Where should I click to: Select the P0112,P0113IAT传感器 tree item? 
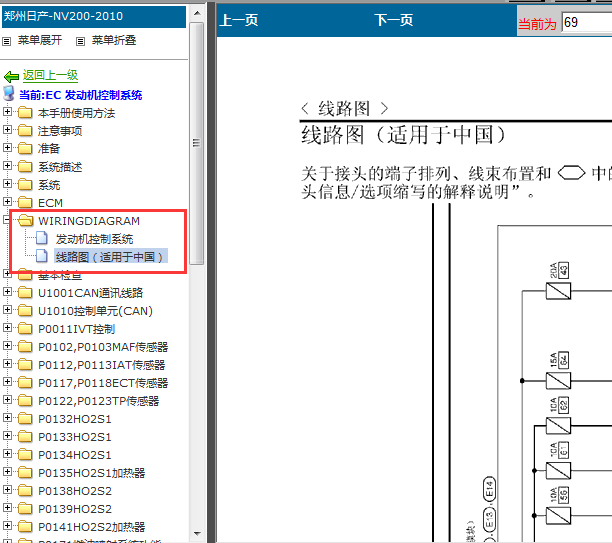101,365
